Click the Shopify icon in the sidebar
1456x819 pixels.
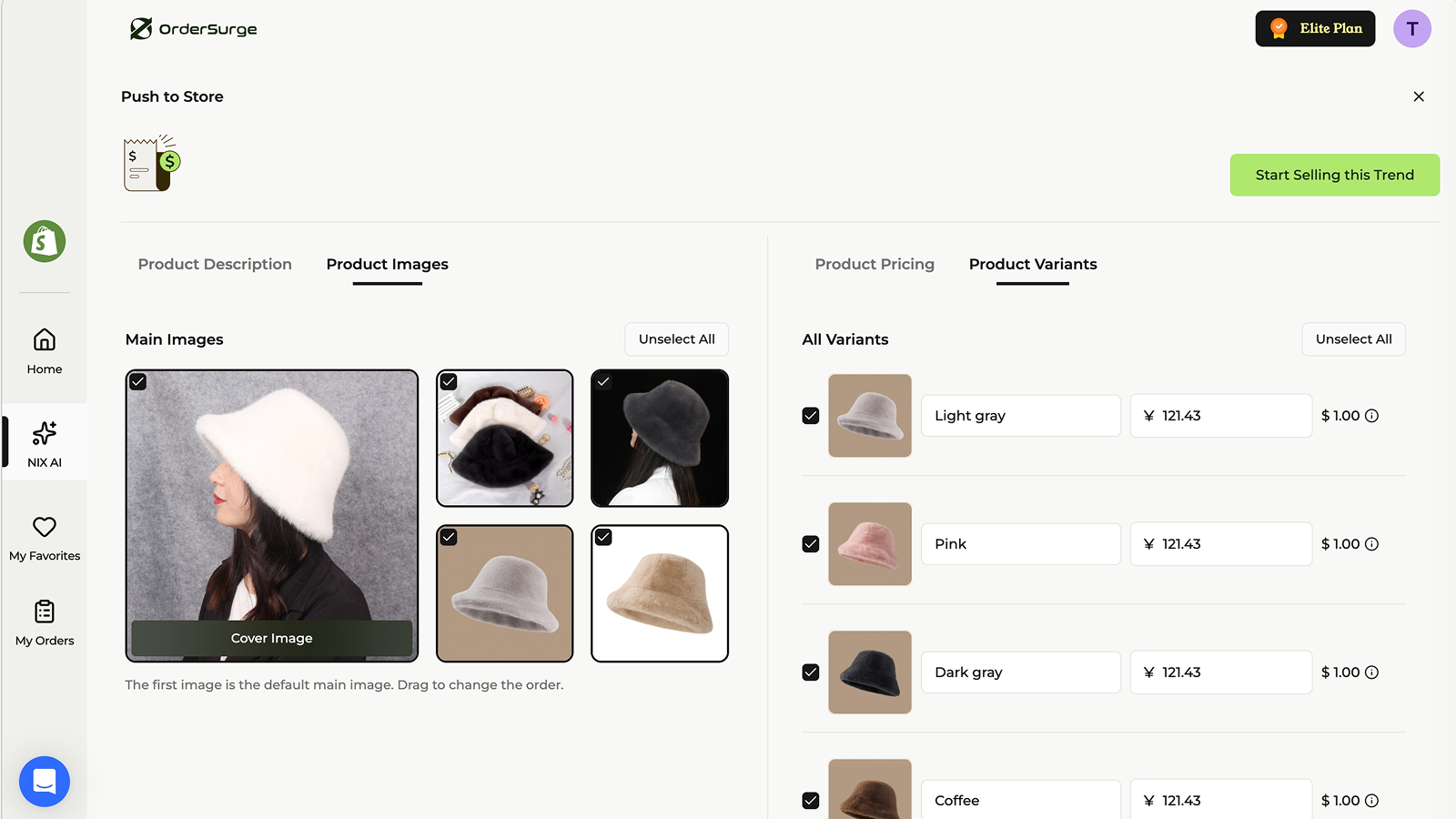coord(44,241)
